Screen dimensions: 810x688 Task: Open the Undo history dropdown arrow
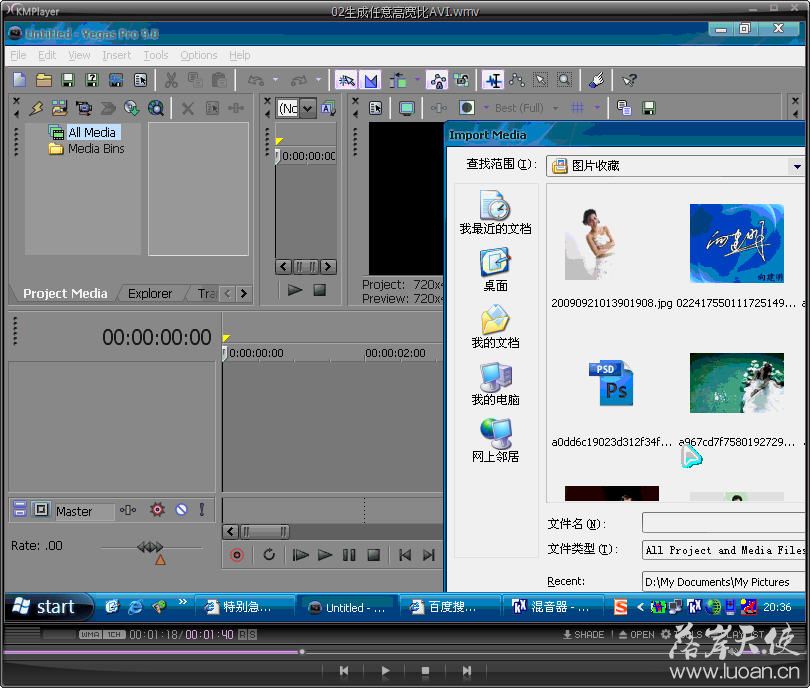click(x=275, y=80)
